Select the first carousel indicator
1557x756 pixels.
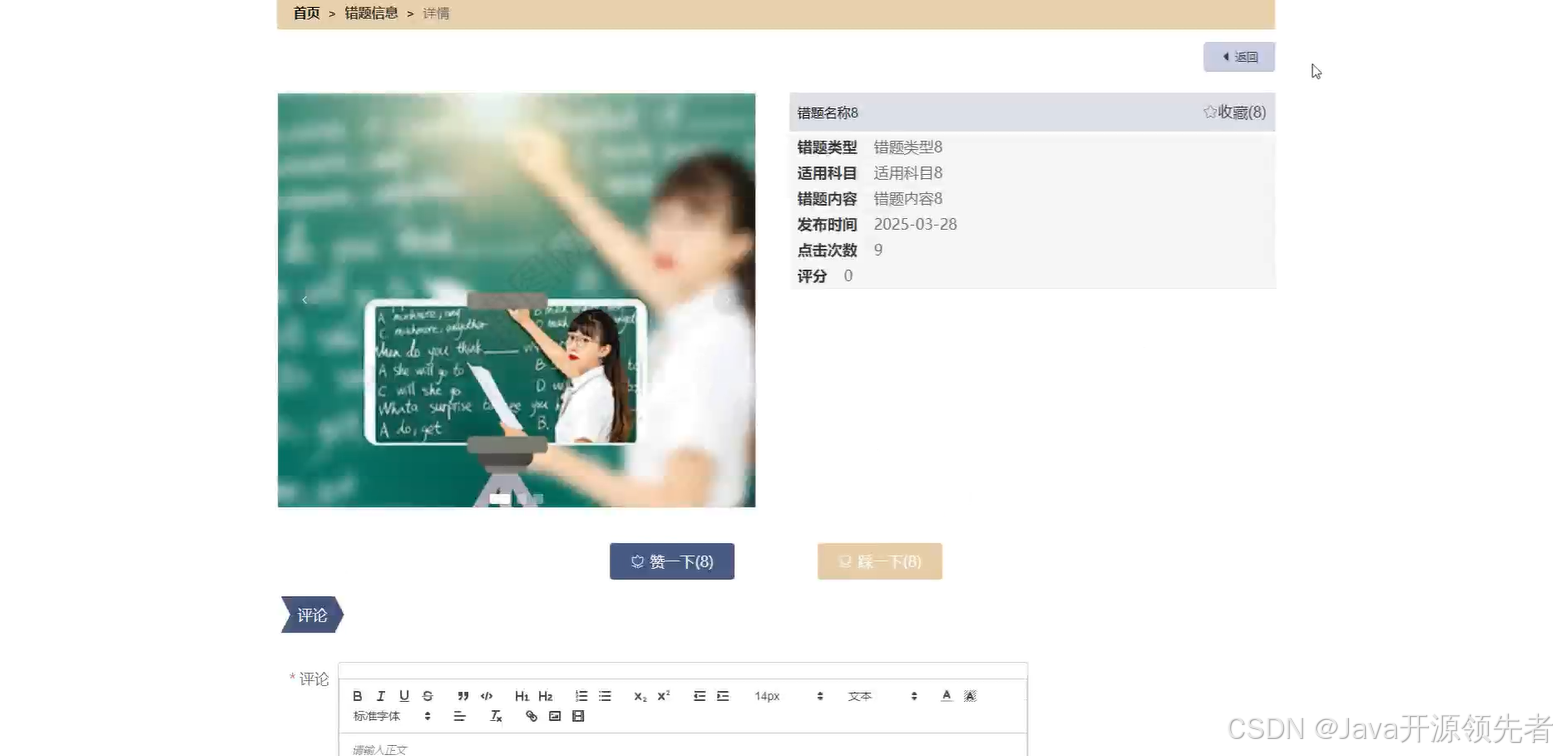500,498
